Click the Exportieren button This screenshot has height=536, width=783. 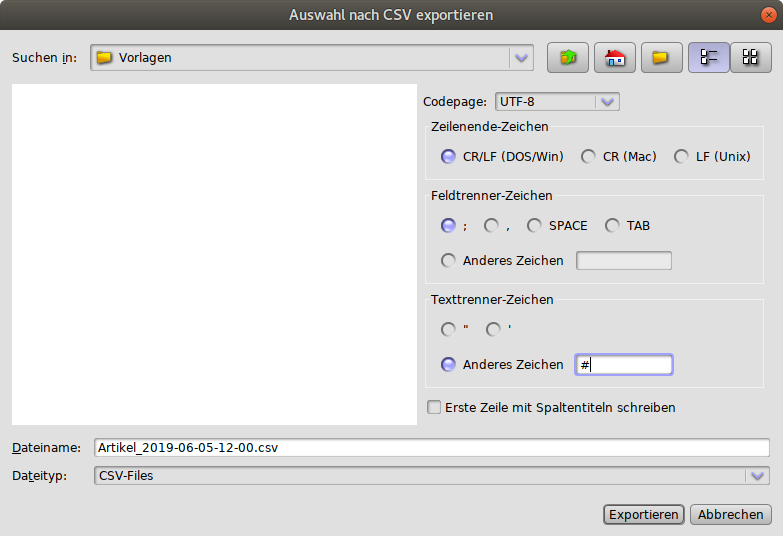(x=644, y=515)
